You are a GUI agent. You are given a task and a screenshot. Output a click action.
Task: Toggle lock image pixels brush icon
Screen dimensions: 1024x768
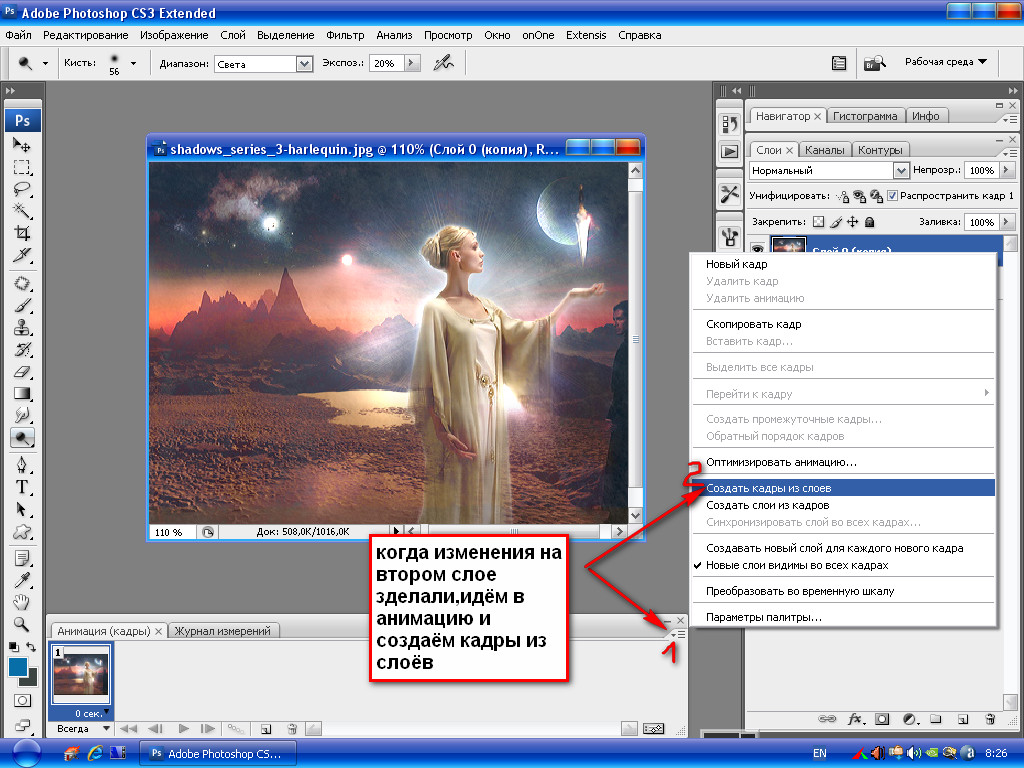click(x=836, y=222)
